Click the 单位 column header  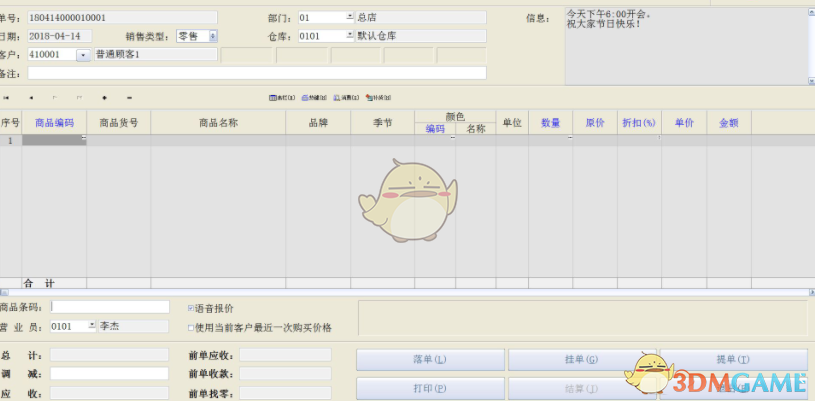(512, 123)
